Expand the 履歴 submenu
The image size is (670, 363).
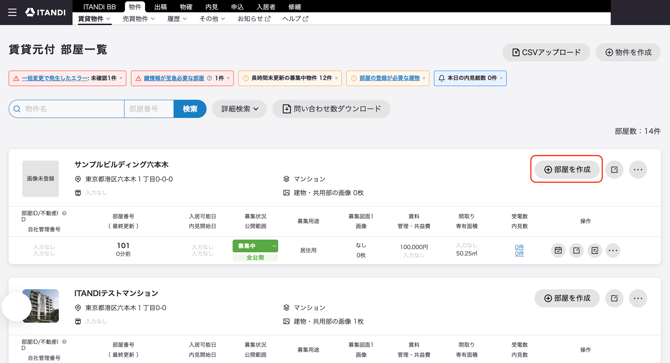tap(177, 19)
